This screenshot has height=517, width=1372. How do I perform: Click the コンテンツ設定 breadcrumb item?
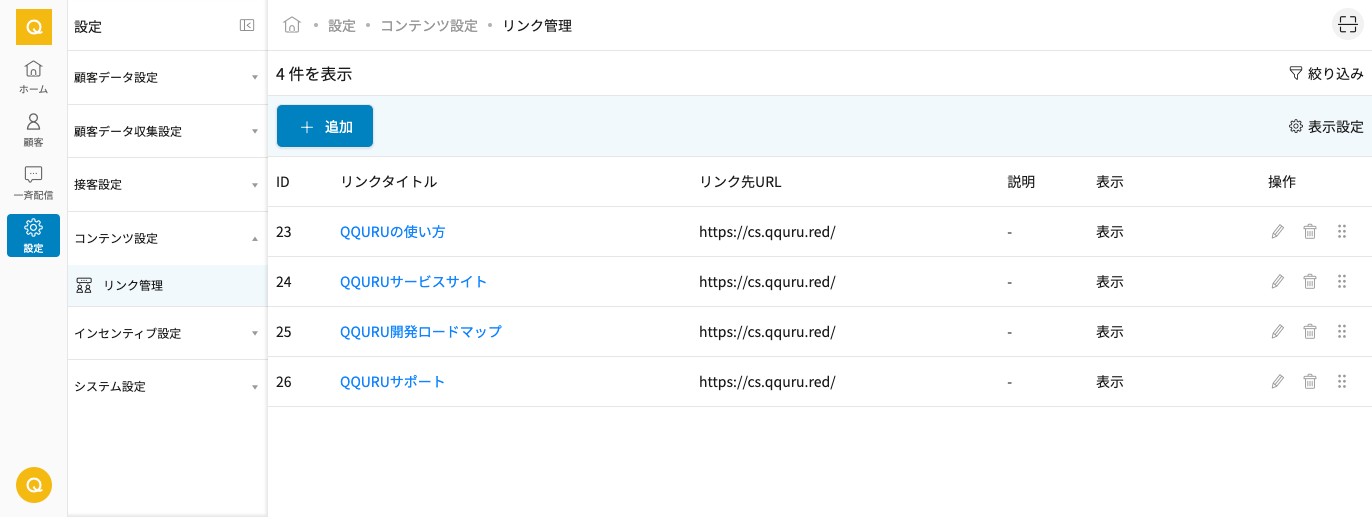(x=429, y=26)
